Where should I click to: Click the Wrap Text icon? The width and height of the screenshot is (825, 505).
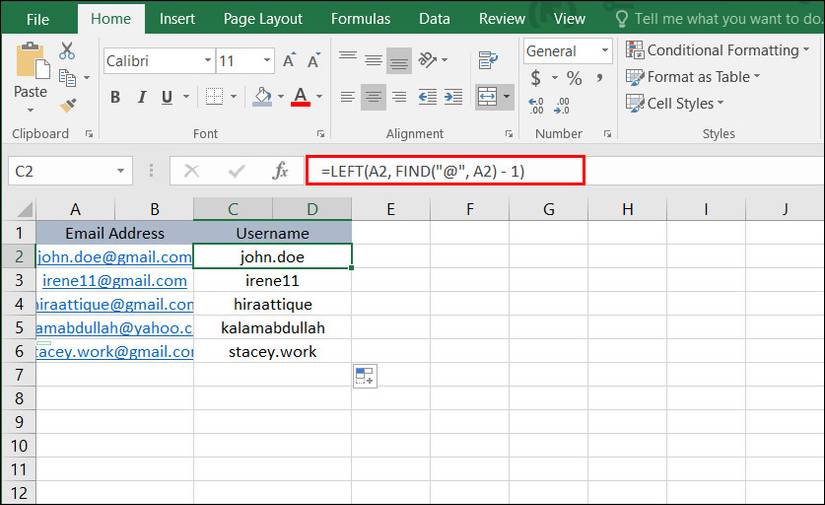point(488,60)
